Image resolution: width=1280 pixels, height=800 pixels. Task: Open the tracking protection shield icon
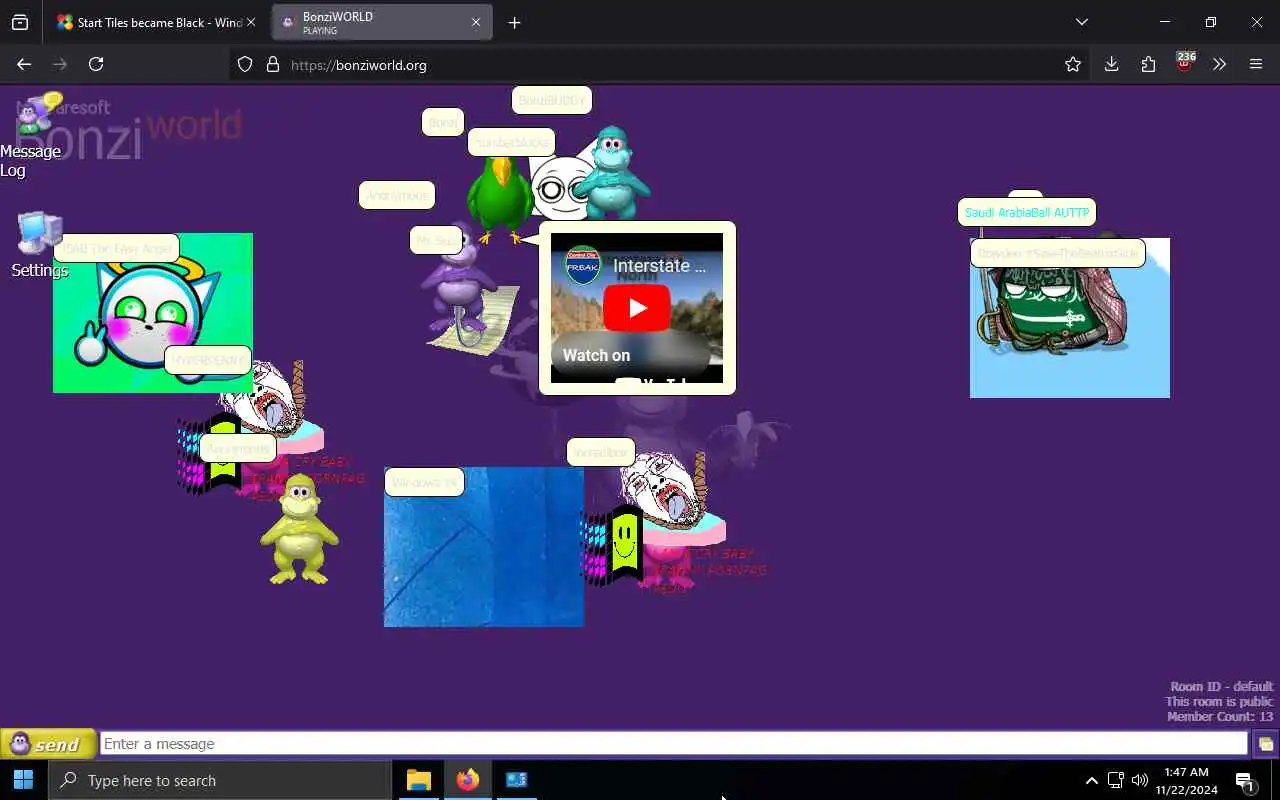click(245, 65)
